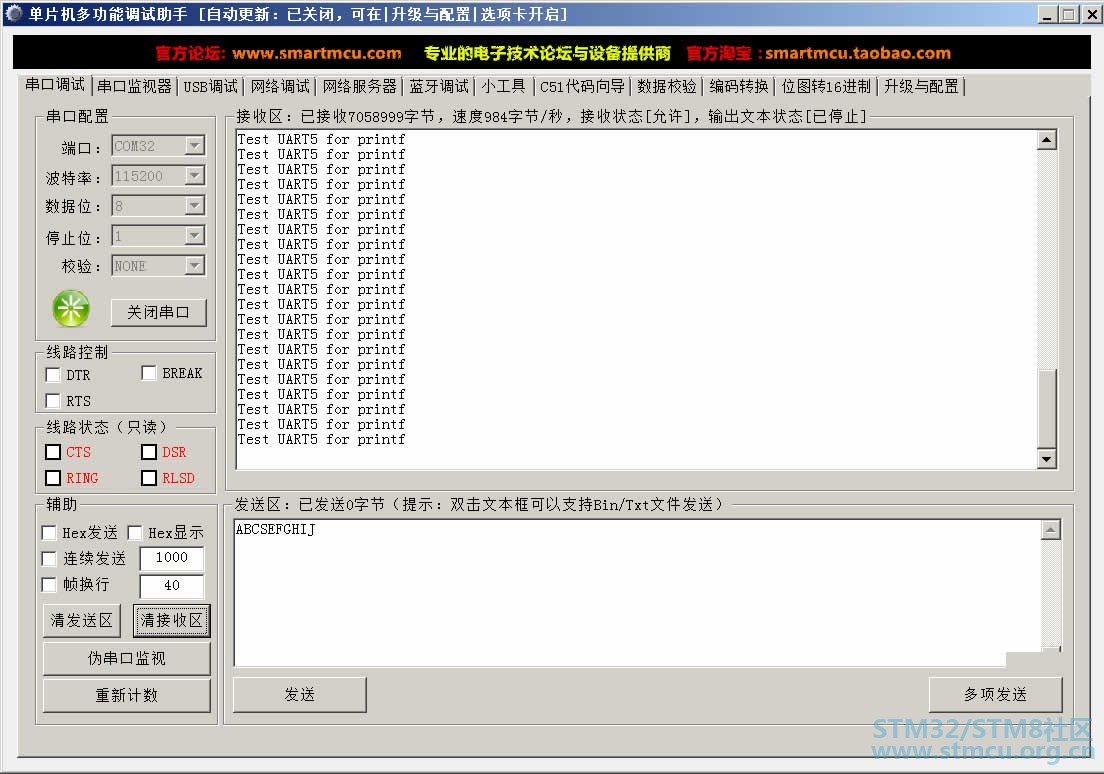Screen dimensions: 1104x774
Task: Switch to the 串口调试 tab
Action: [55, 85]
